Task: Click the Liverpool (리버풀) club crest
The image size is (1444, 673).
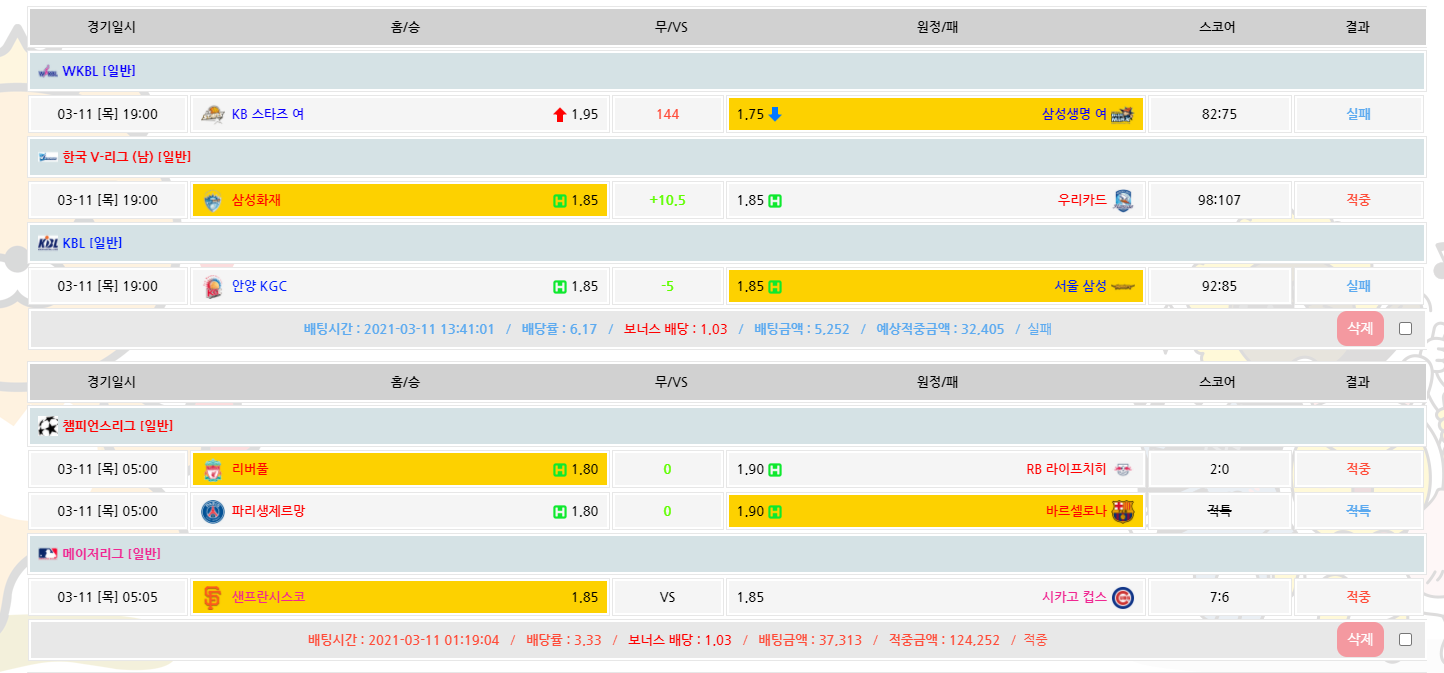Action: coord(212,470)
